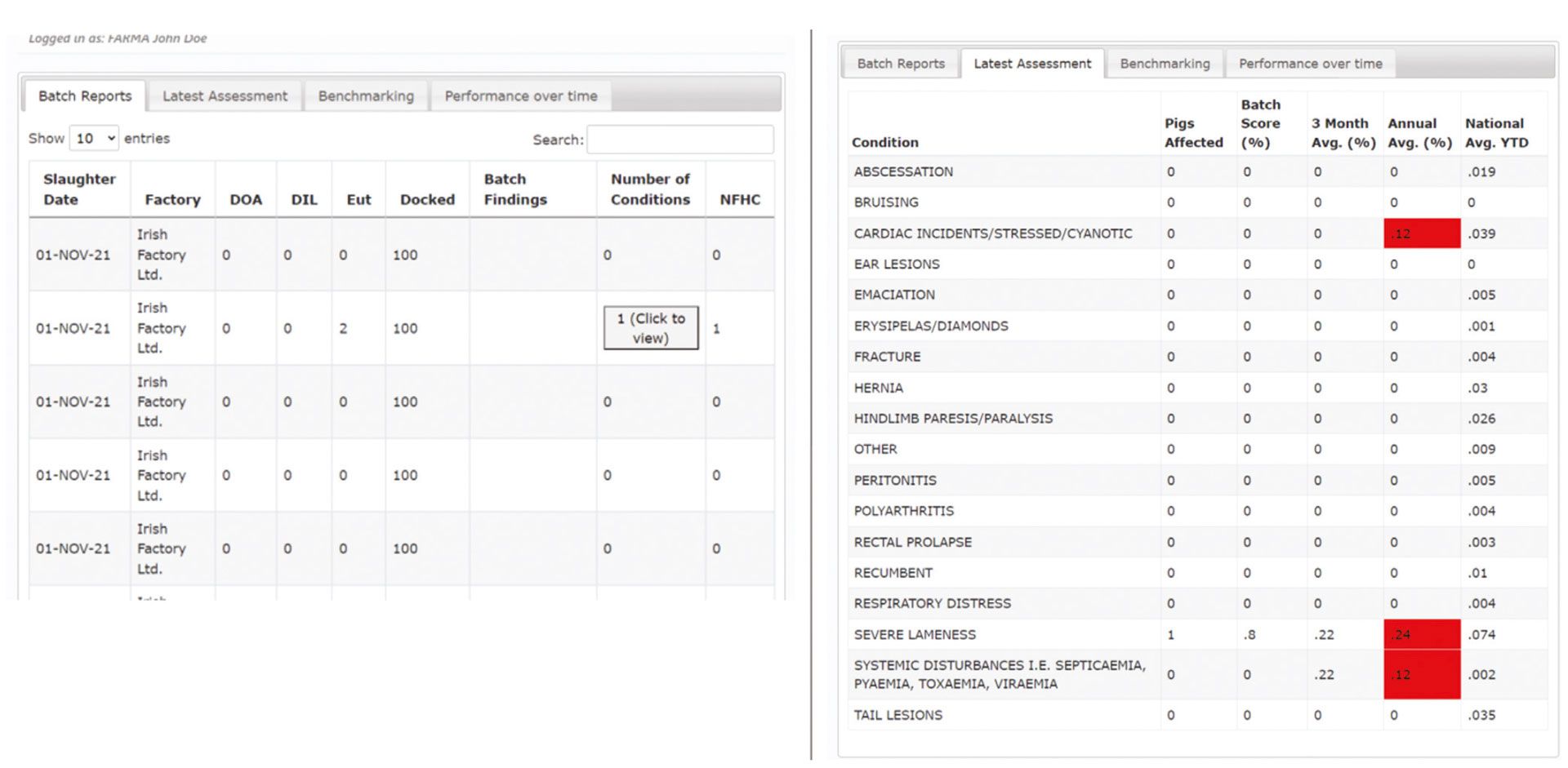Select the ABSCESSATION condition row
This screenshot has height=768, width=1568.
tap(1197, 171)
